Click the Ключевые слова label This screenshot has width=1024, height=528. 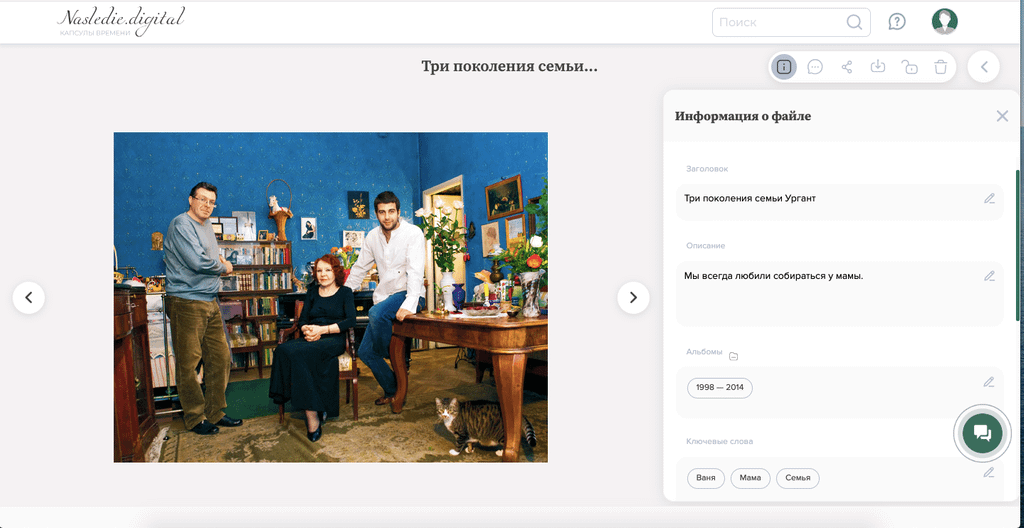pos(720,441)
